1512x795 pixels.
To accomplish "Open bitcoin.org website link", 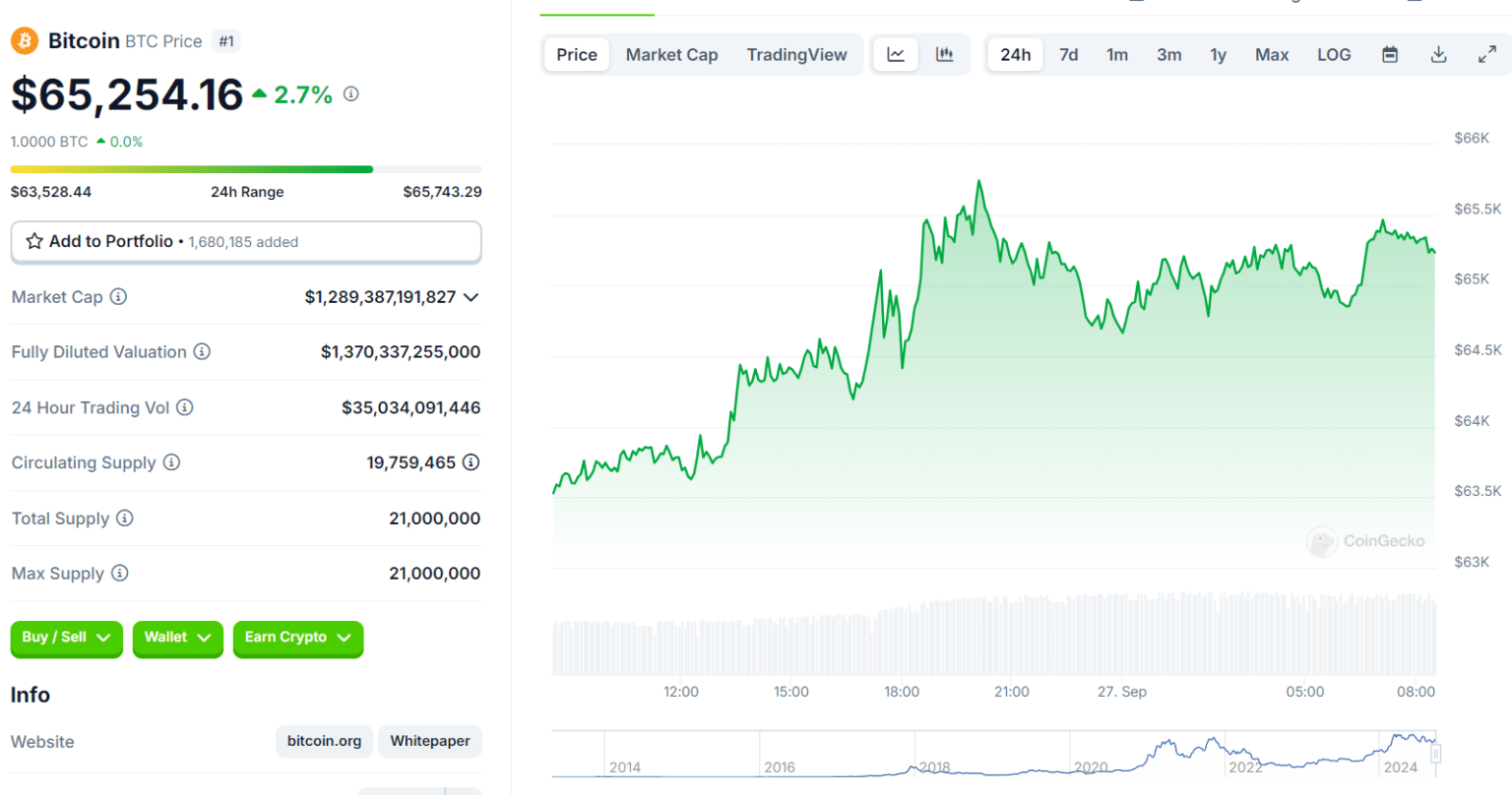I will (x=324, y=741).
